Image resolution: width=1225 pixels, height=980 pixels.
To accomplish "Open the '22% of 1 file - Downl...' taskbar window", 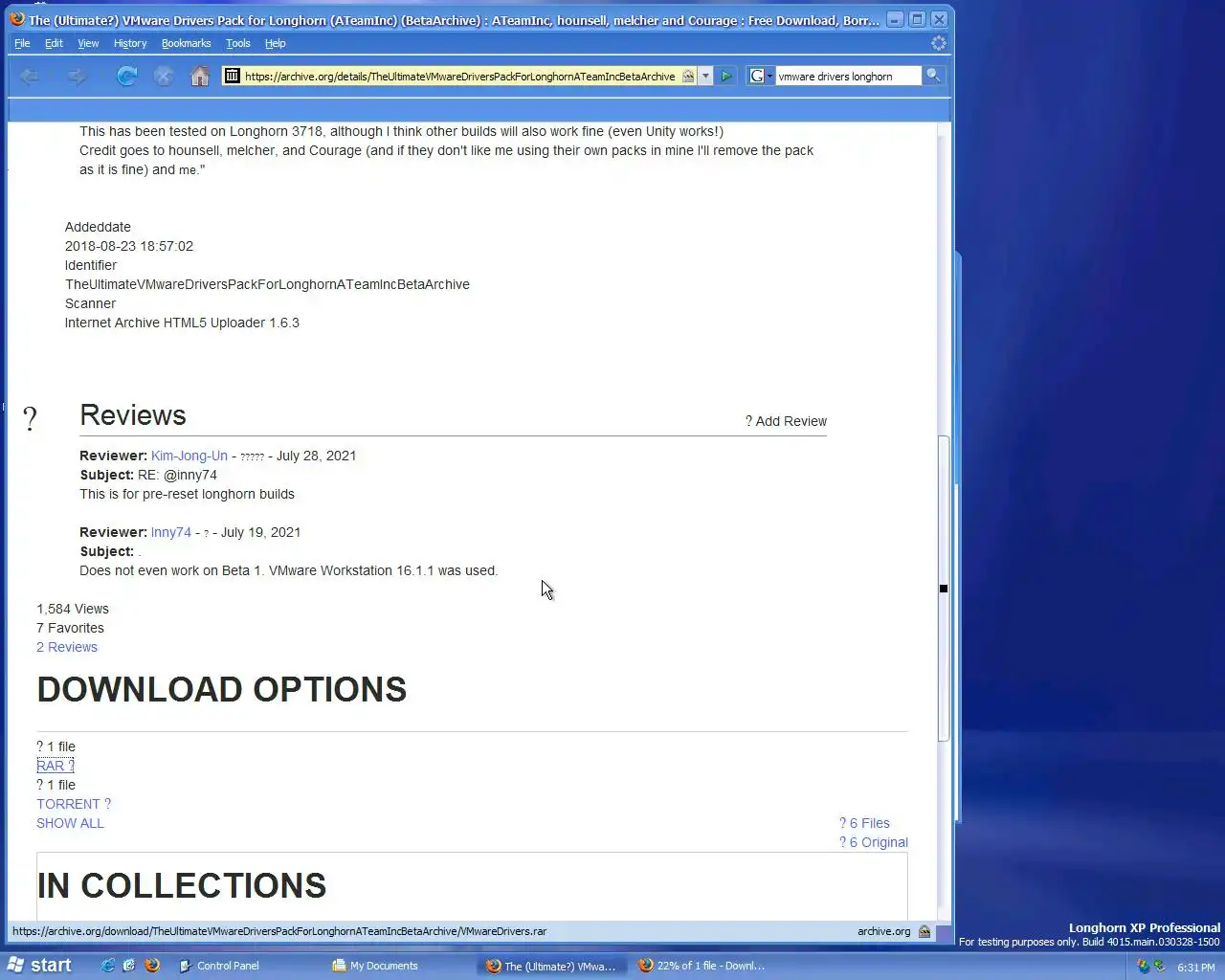I will [706, 966].
